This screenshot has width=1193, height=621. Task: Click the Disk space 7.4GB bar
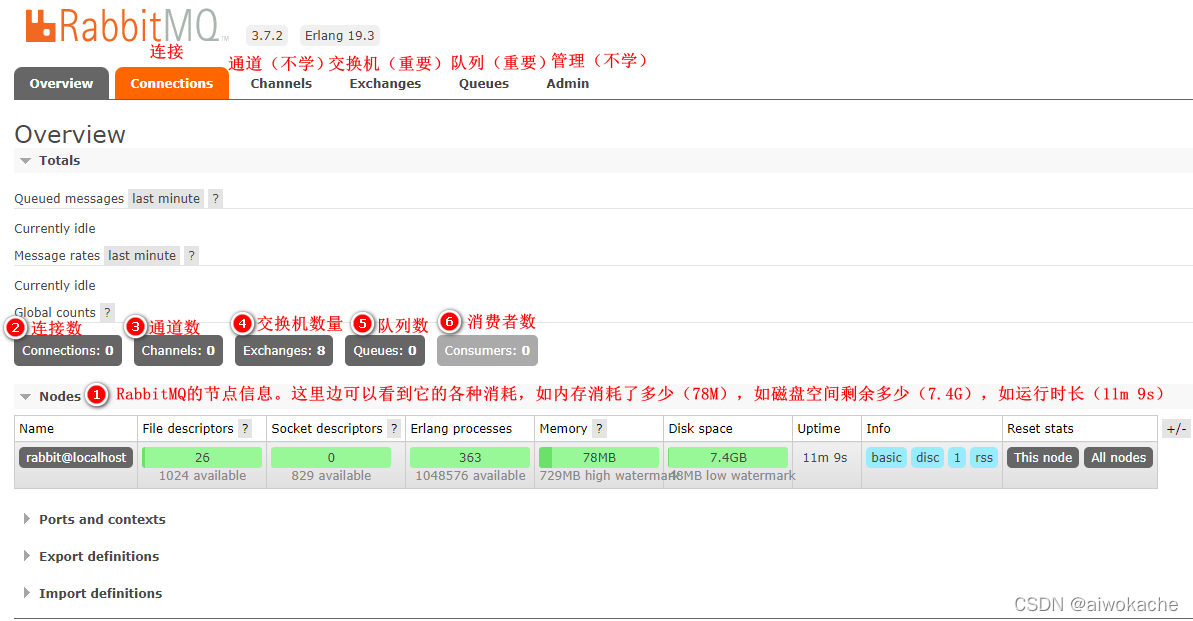pyautogui.click(x=728, y=457)
